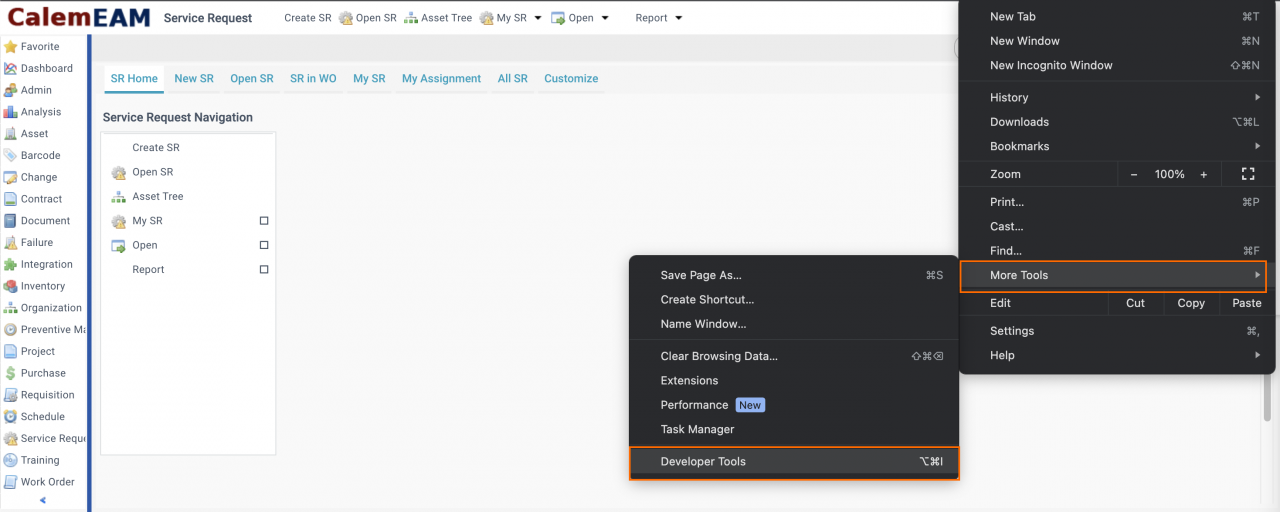Toggle the square box beside Open in the navigation panel
The image size is (1280, 512).
[264, 245]
